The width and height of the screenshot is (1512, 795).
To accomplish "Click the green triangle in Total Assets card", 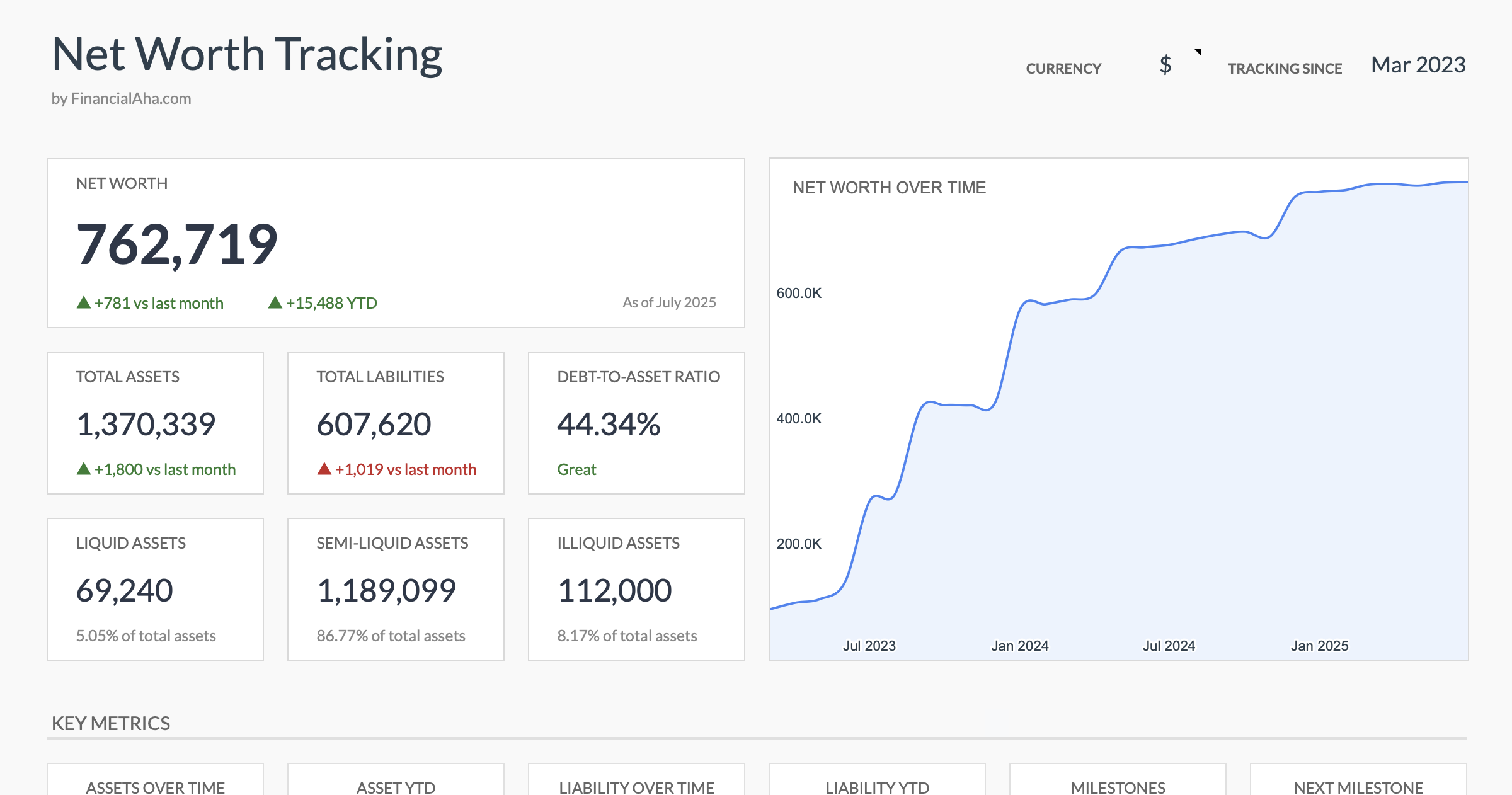I will point(83,469).
